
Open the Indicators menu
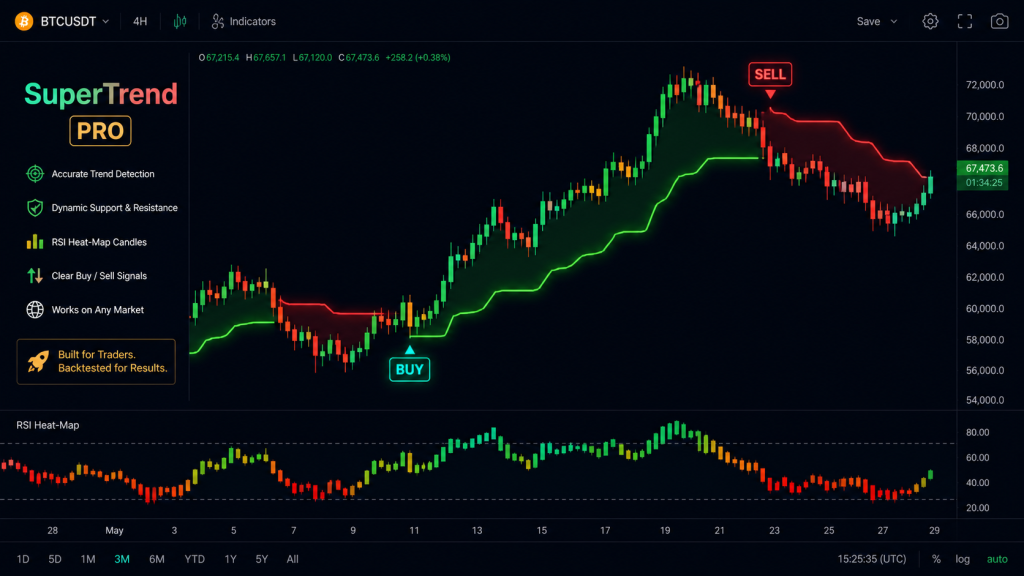coord(244,22)
